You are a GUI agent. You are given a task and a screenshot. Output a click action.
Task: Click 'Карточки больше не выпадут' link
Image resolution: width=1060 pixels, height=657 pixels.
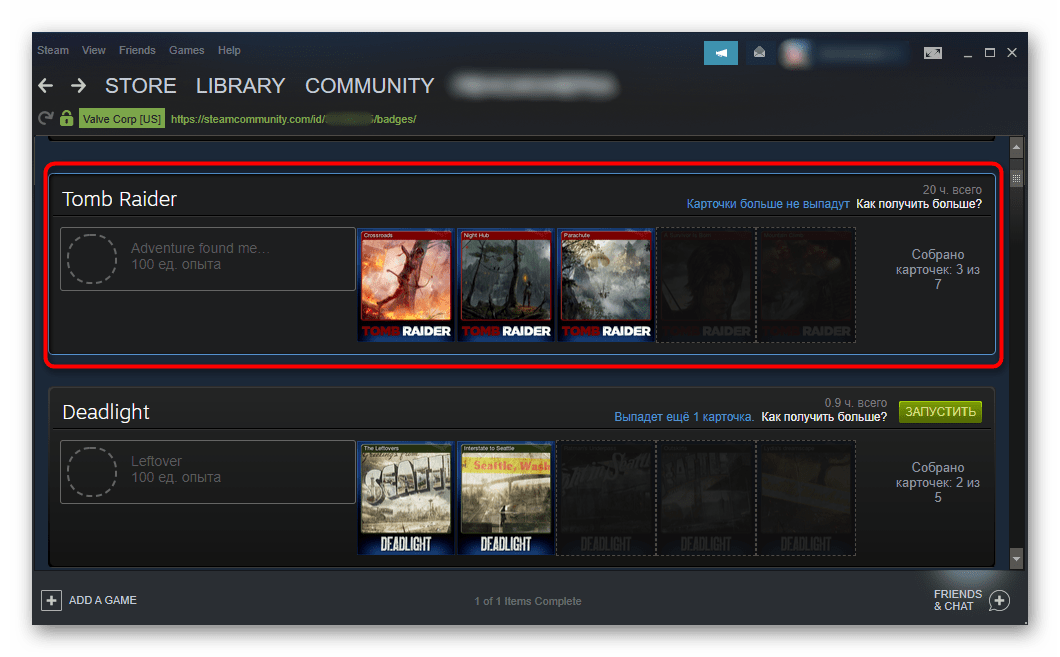(768, 203)
